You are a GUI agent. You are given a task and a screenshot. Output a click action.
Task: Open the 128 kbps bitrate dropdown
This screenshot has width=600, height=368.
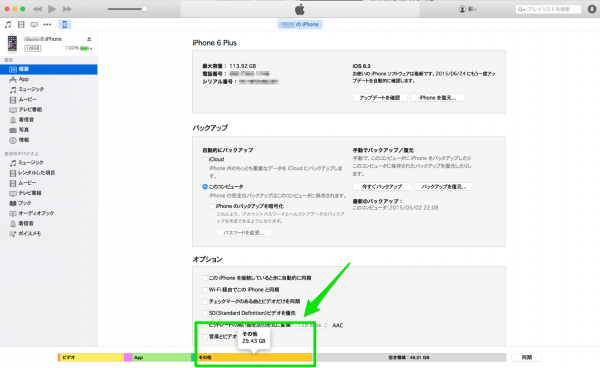pos(313,325)
